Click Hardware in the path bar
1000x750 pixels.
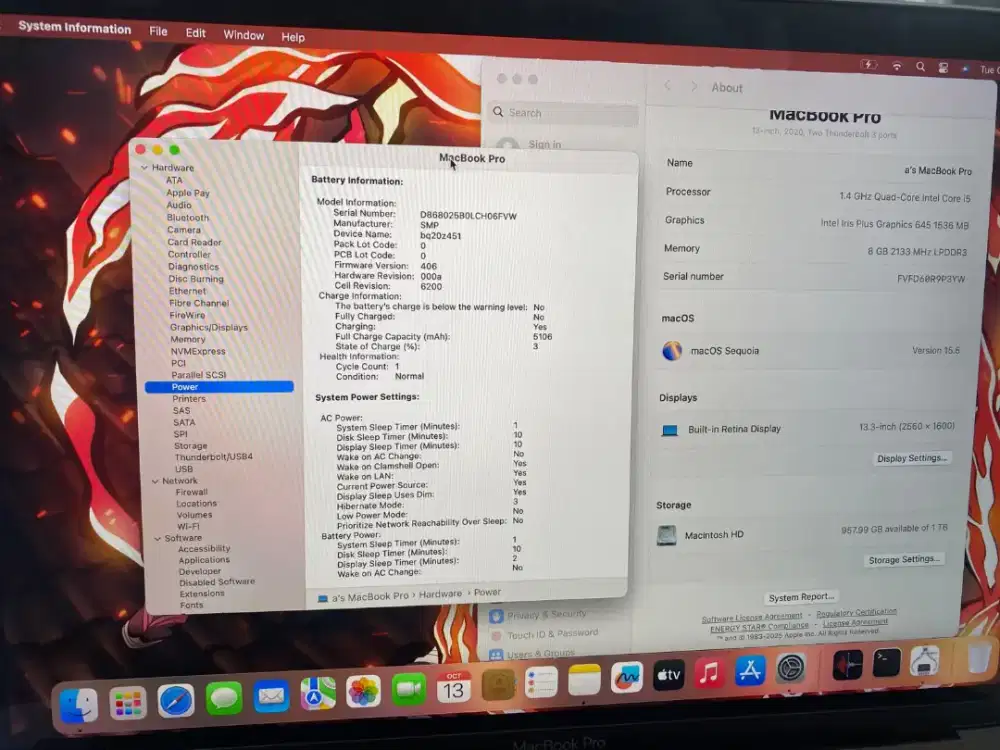[x=440, y=594]
